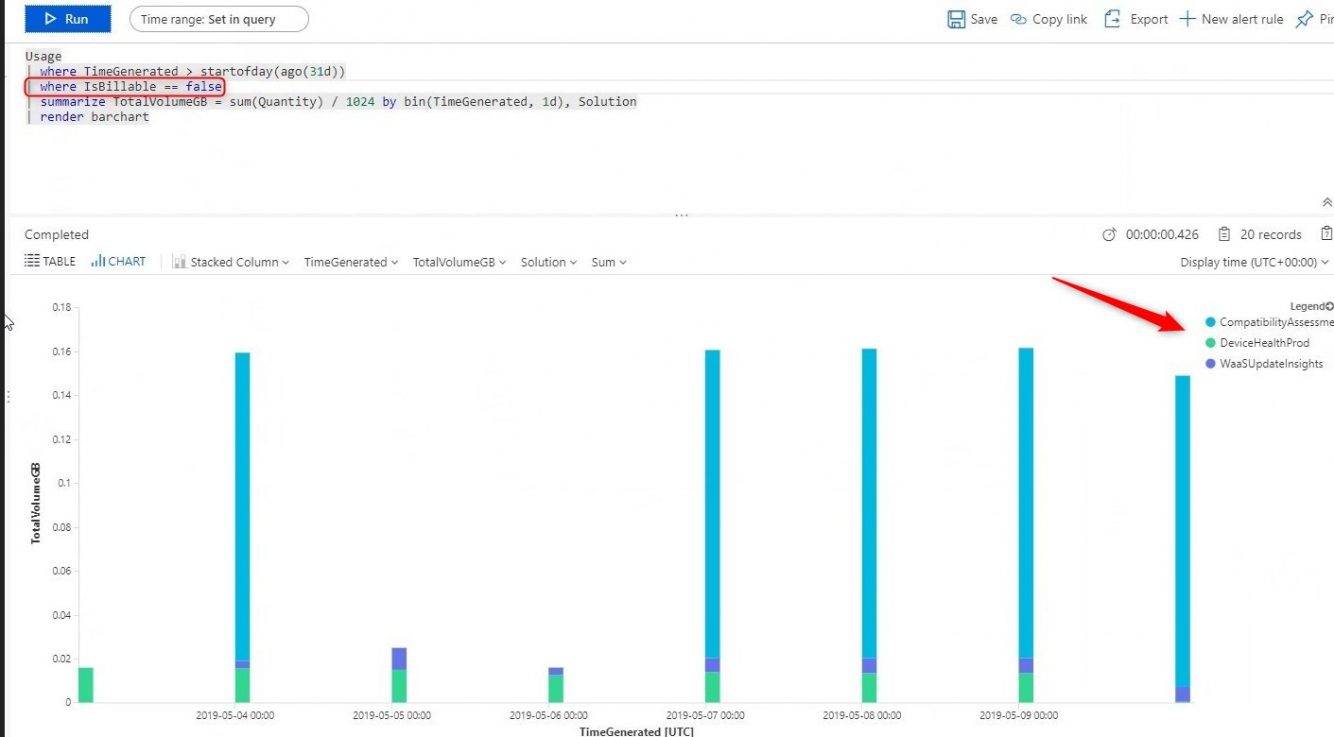Toggle the WaaSUpdateInsights legend series

(x=1263, y=363)
